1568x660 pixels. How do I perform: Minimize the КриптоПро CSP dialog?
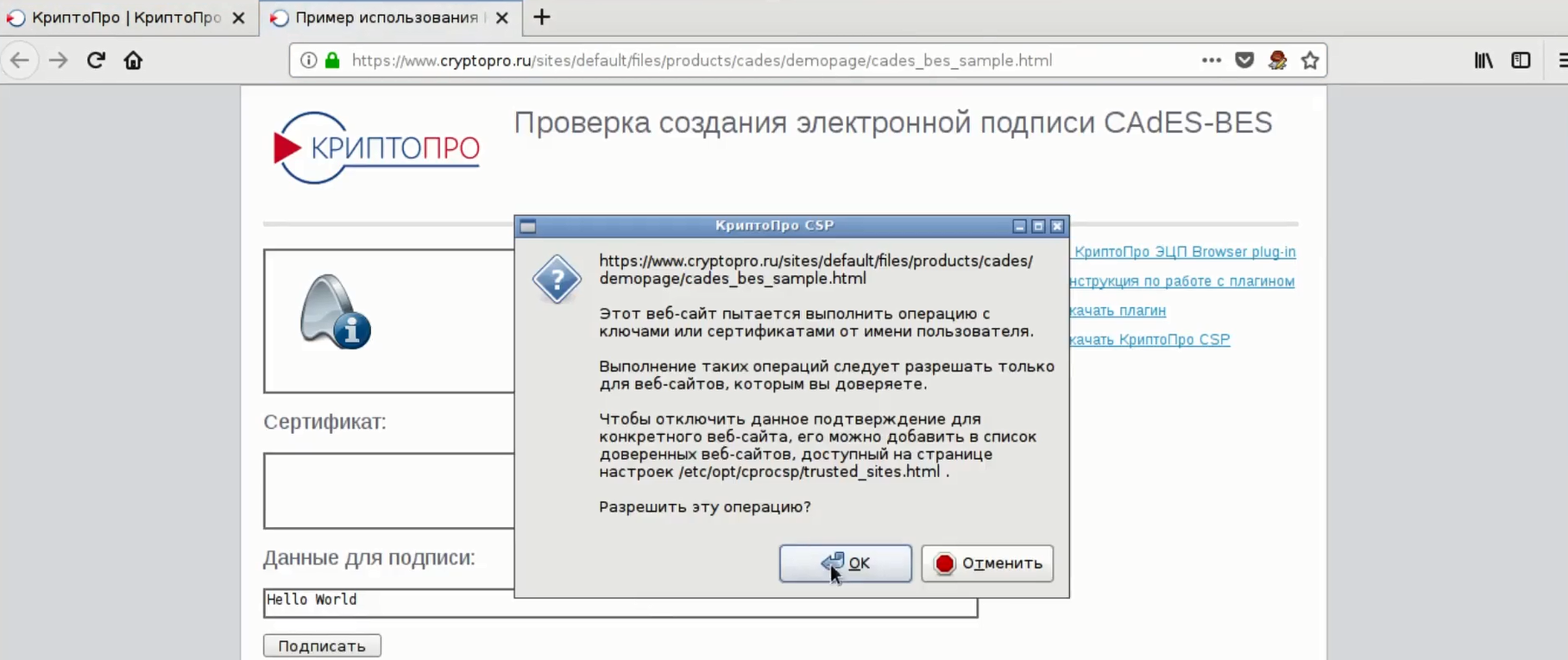(1019, 226)
